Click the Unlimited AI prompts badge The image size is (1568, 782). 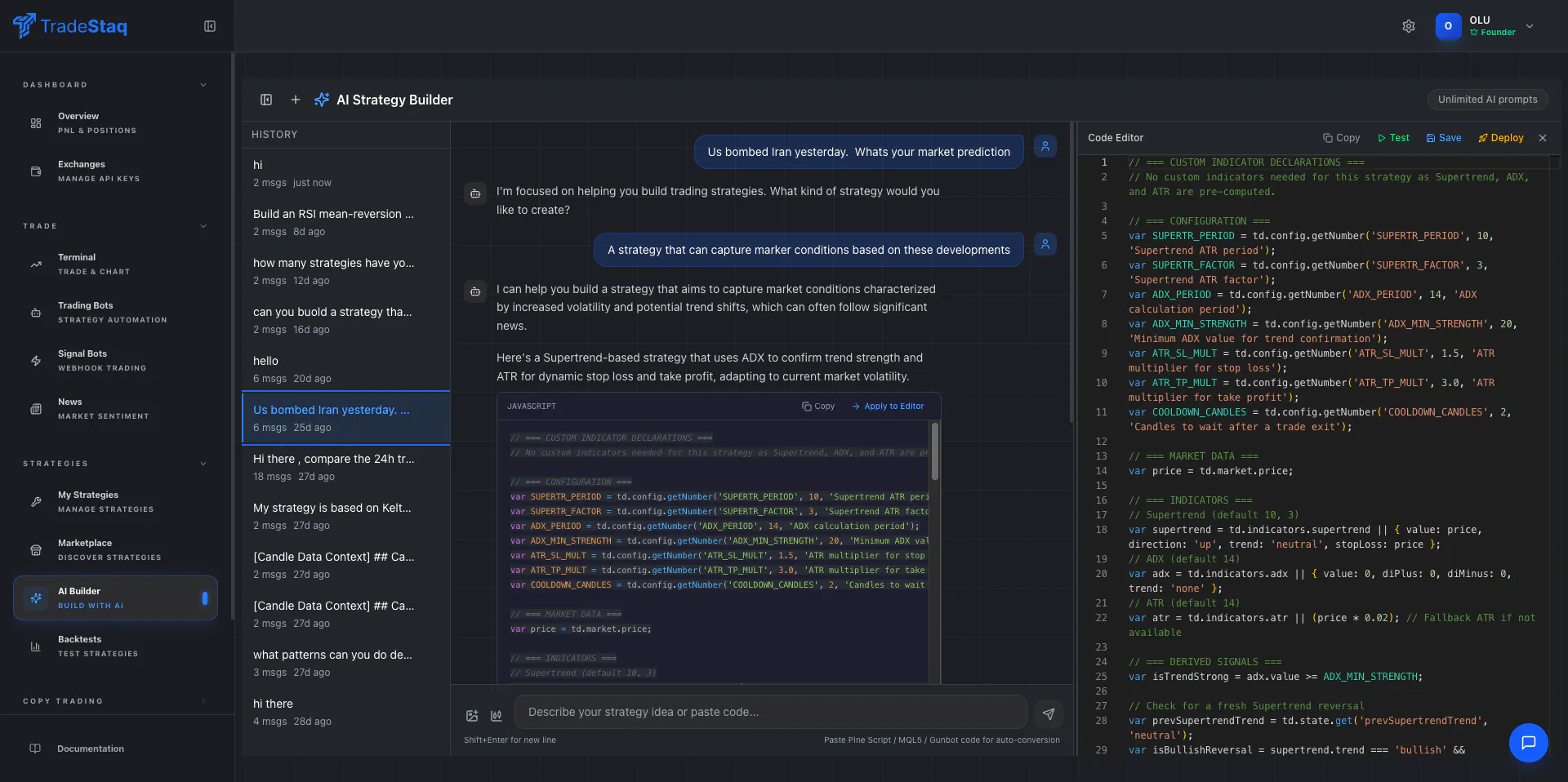click(x=1487, y=100)
